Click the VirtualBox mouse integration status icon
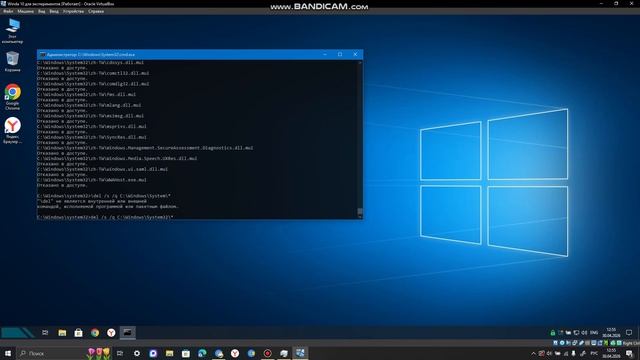Screen dimensions: 640x360 pos(613,343)
